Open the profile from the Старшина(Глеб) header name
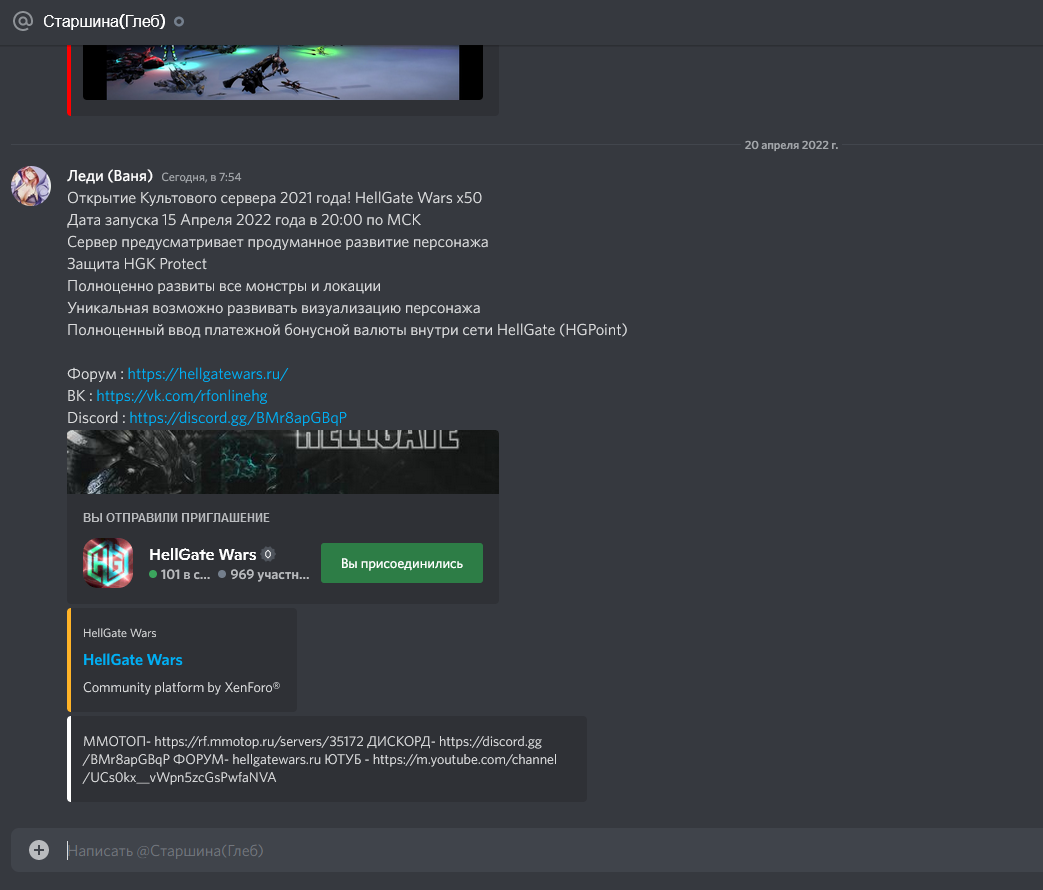This screenshot has width=1043, height=890. [x=104, y=21]
